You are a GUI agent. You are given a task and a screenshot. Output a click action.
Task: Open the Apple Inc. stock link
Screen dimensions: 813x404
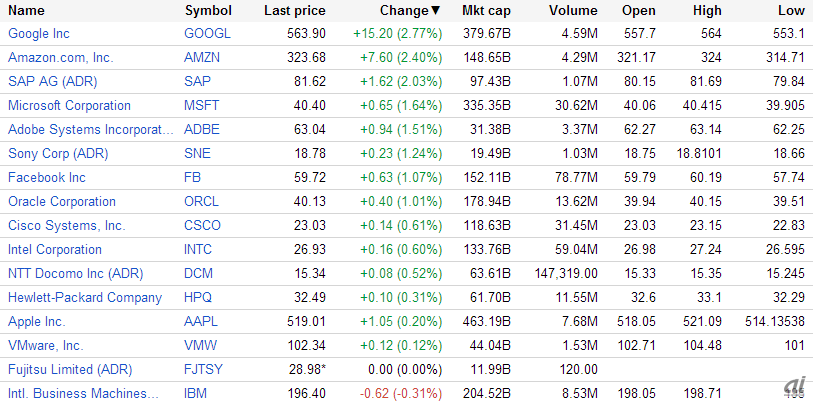pos(36,321)
